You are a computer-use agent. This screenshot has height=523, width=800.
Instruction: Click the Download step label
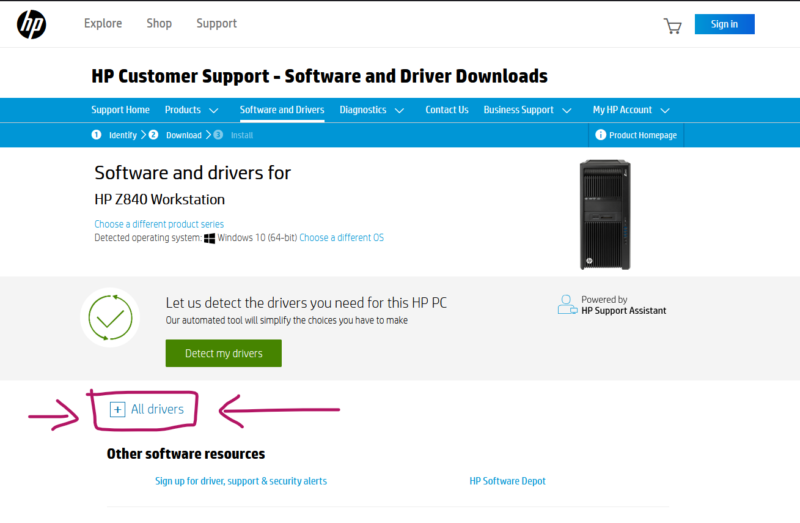point(184,135)
